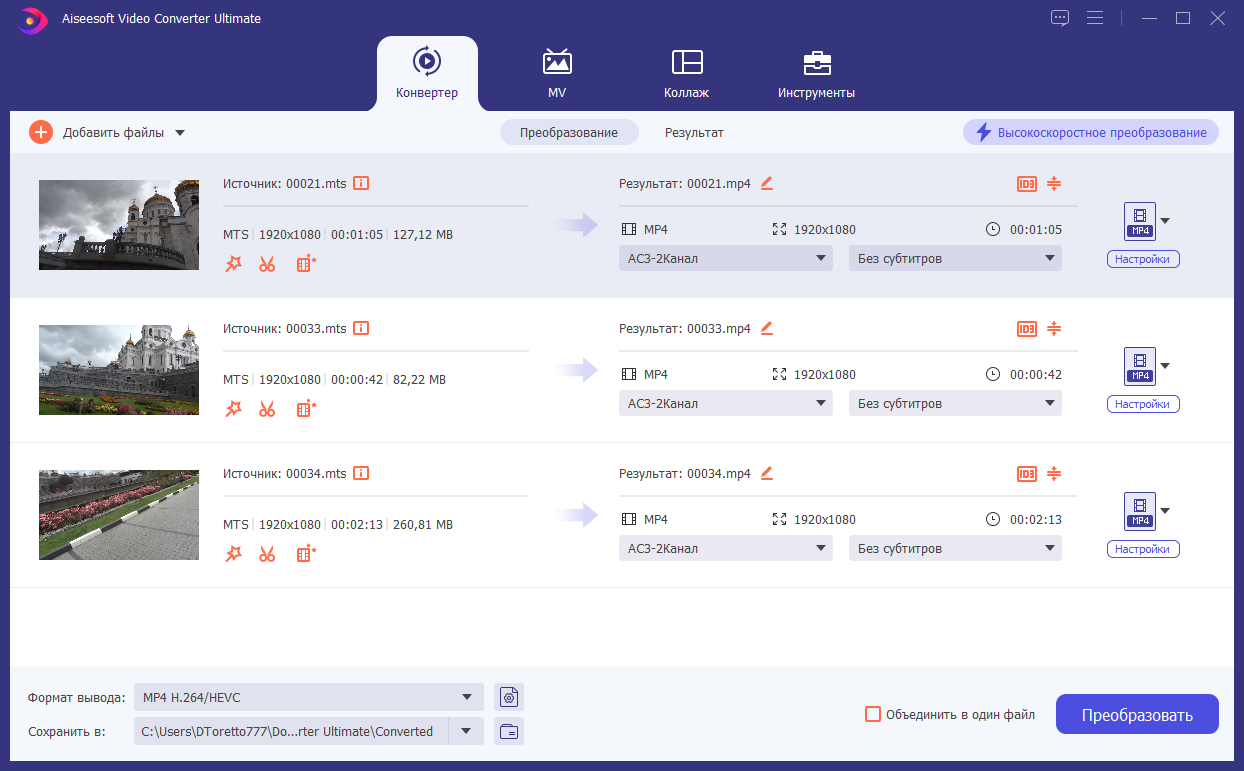Click the Преобразовать button
Screen dimensions: 1244x771
coord(1137,715)
